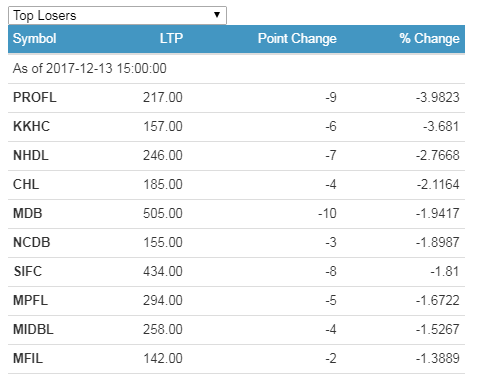
Task: Choose the MDB symbol
Action: [x=28, y=214]
